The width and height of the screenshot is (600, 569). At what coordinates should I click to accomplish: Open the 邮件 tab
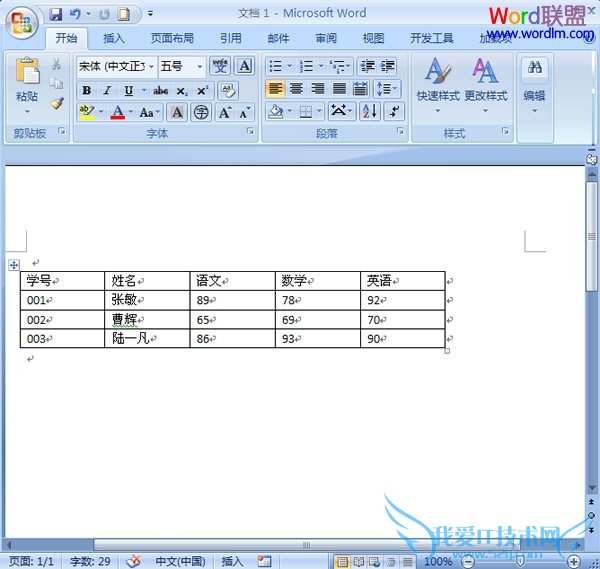278,38
